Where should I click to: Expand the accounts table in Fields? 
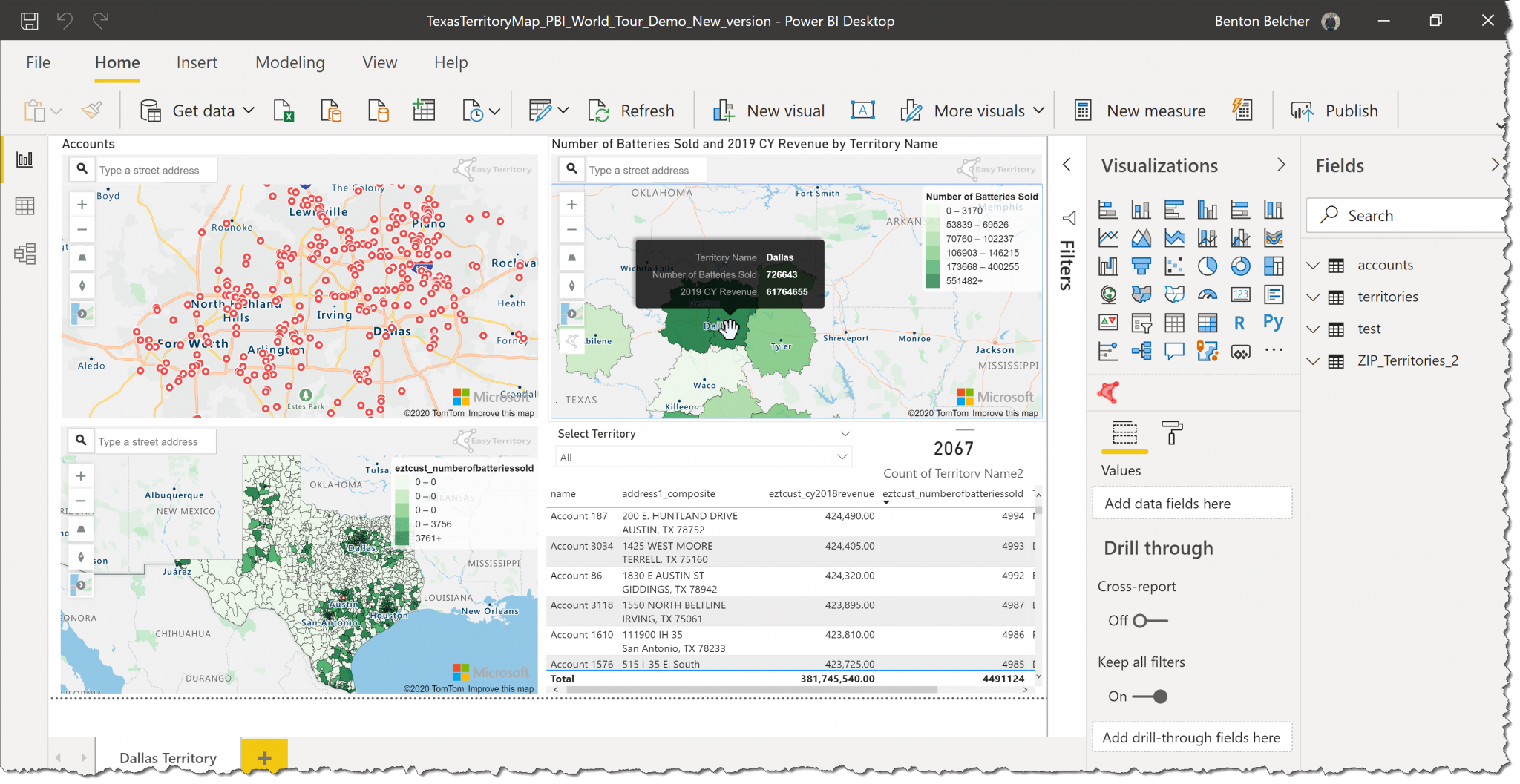[1314, 265]
